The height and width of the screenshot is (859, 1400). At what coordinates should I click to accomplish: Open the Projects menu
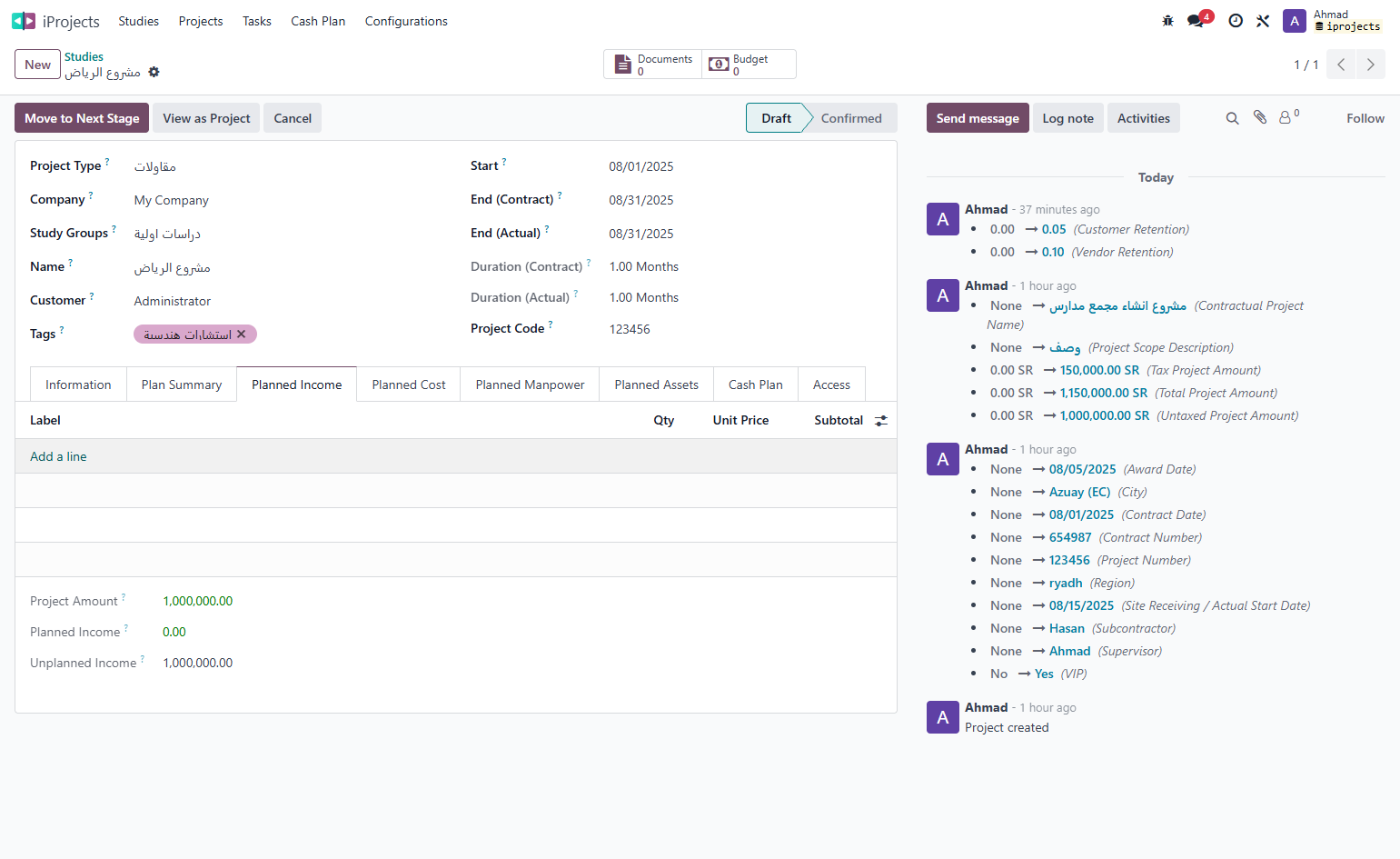coord(201,21)
